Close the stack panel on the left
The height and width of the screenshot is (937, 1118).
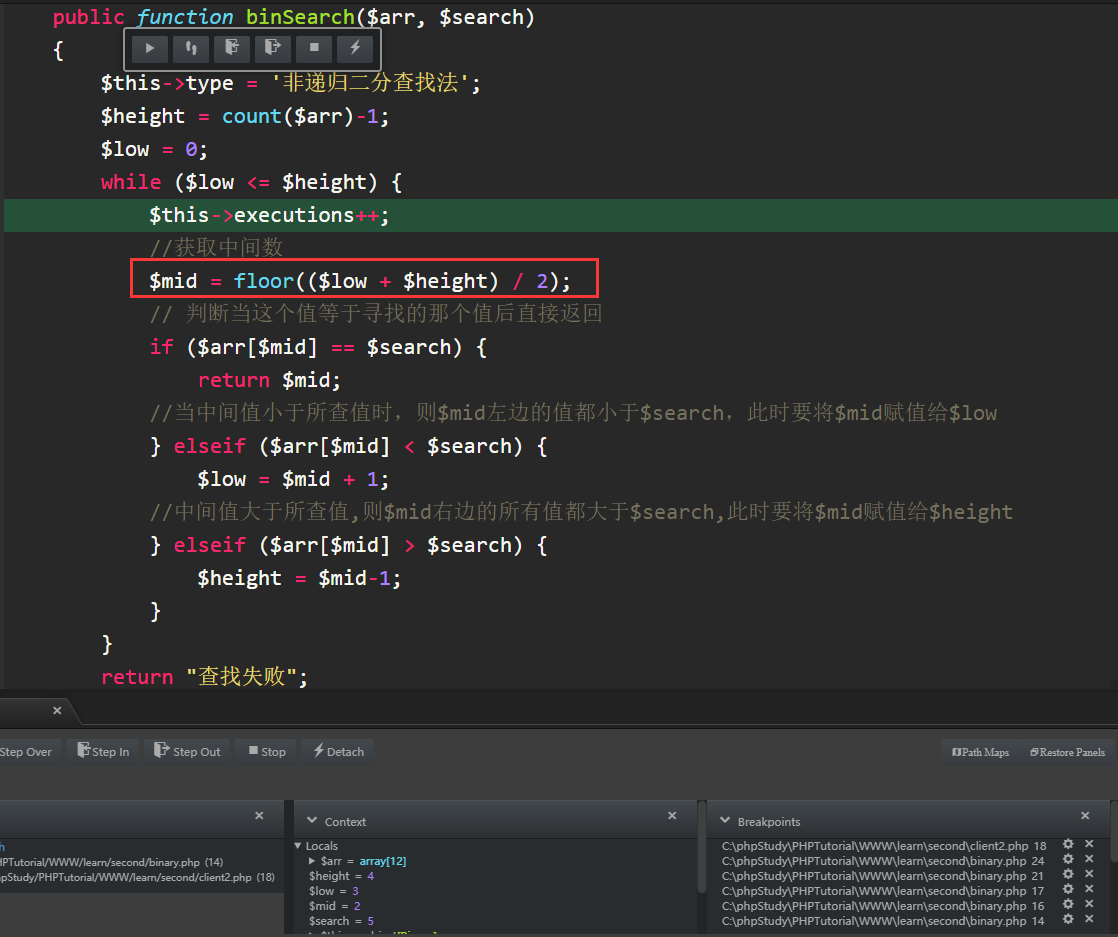[x=260, y=816]
